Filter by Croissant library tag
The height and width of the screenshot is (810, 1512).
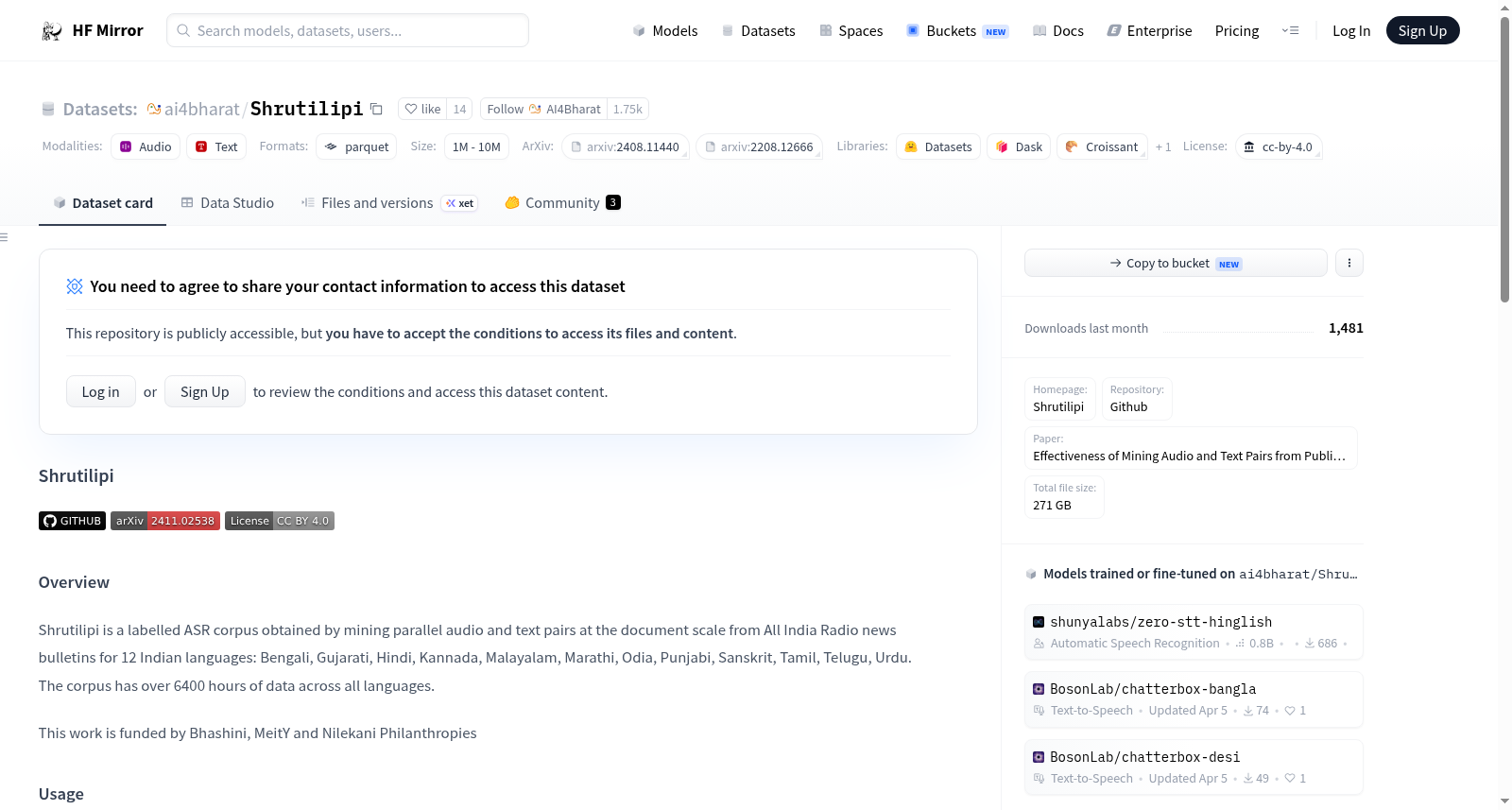tap(1102, 146)
